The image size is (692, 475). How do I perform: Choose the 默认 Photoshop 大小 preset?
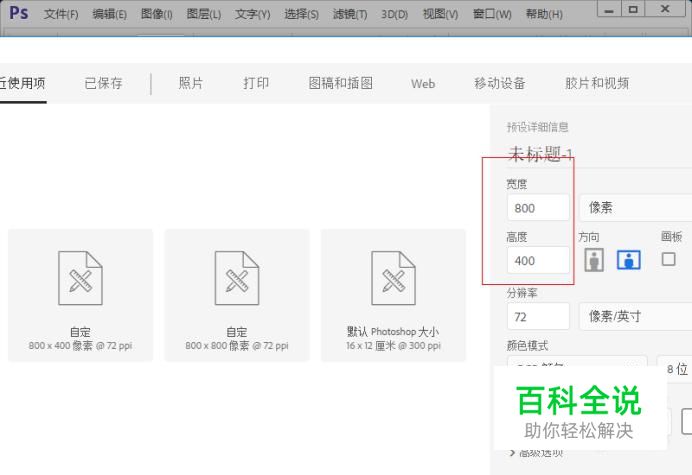[x=393, y=295]
